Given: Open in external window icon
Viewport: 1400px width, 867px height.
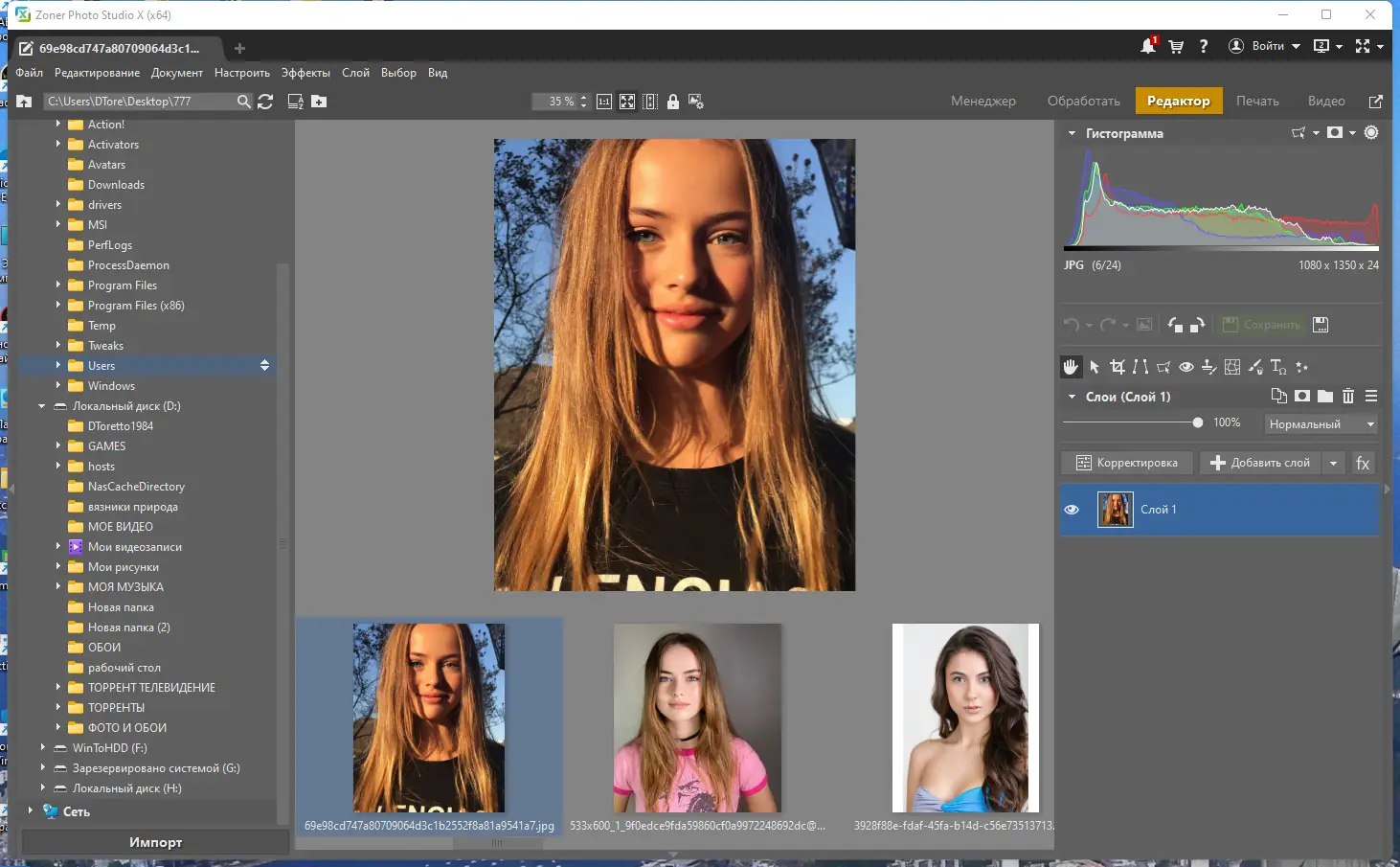Looking at the screenshot, I should coord(1376,102).
